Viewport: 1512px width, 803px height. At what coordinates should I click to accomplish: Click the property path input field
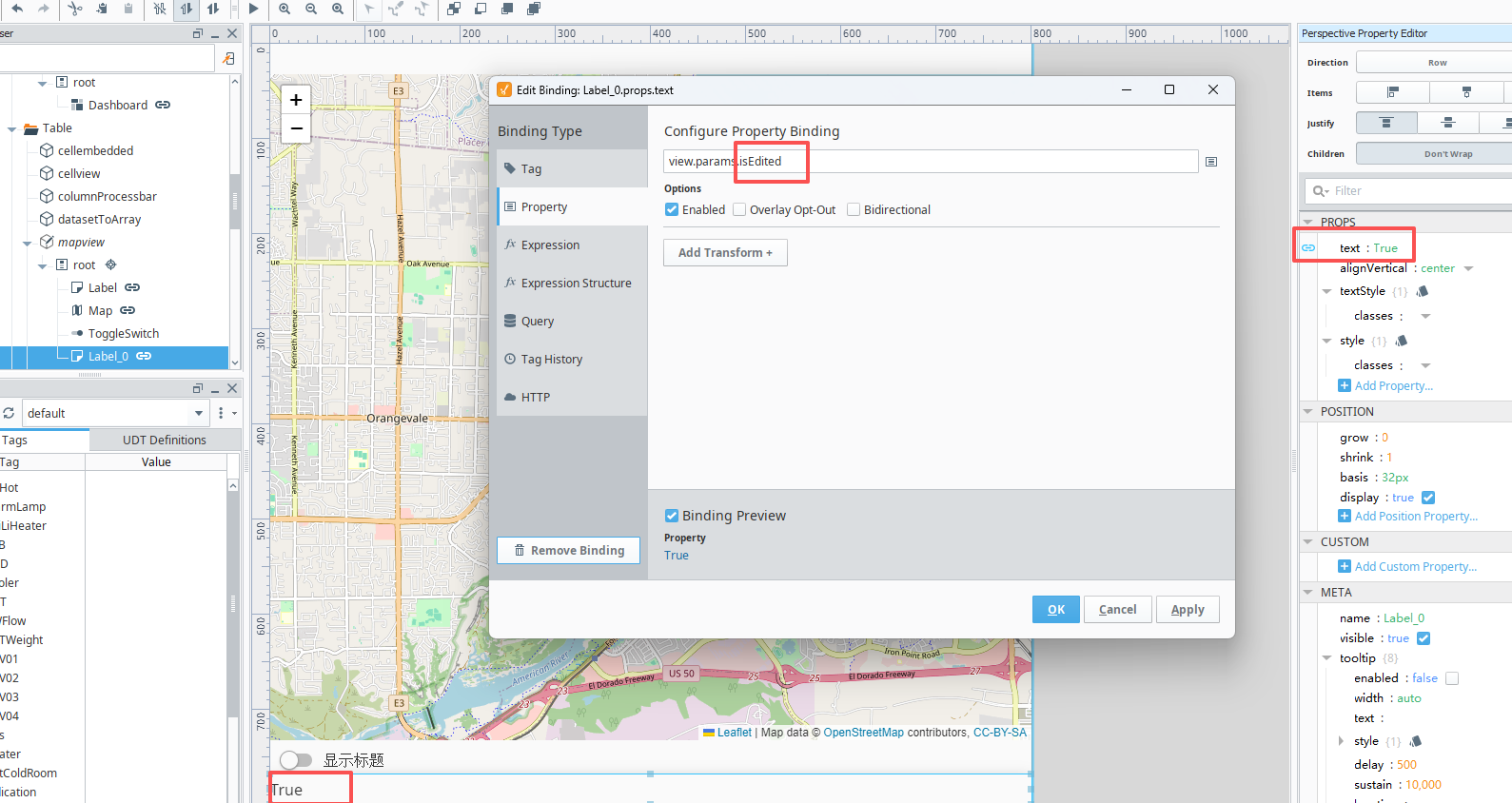(931, 161)
